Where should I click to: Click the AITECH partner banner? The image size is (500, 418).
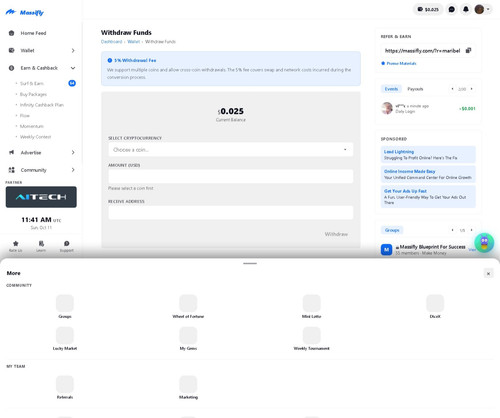click(41, 197)
